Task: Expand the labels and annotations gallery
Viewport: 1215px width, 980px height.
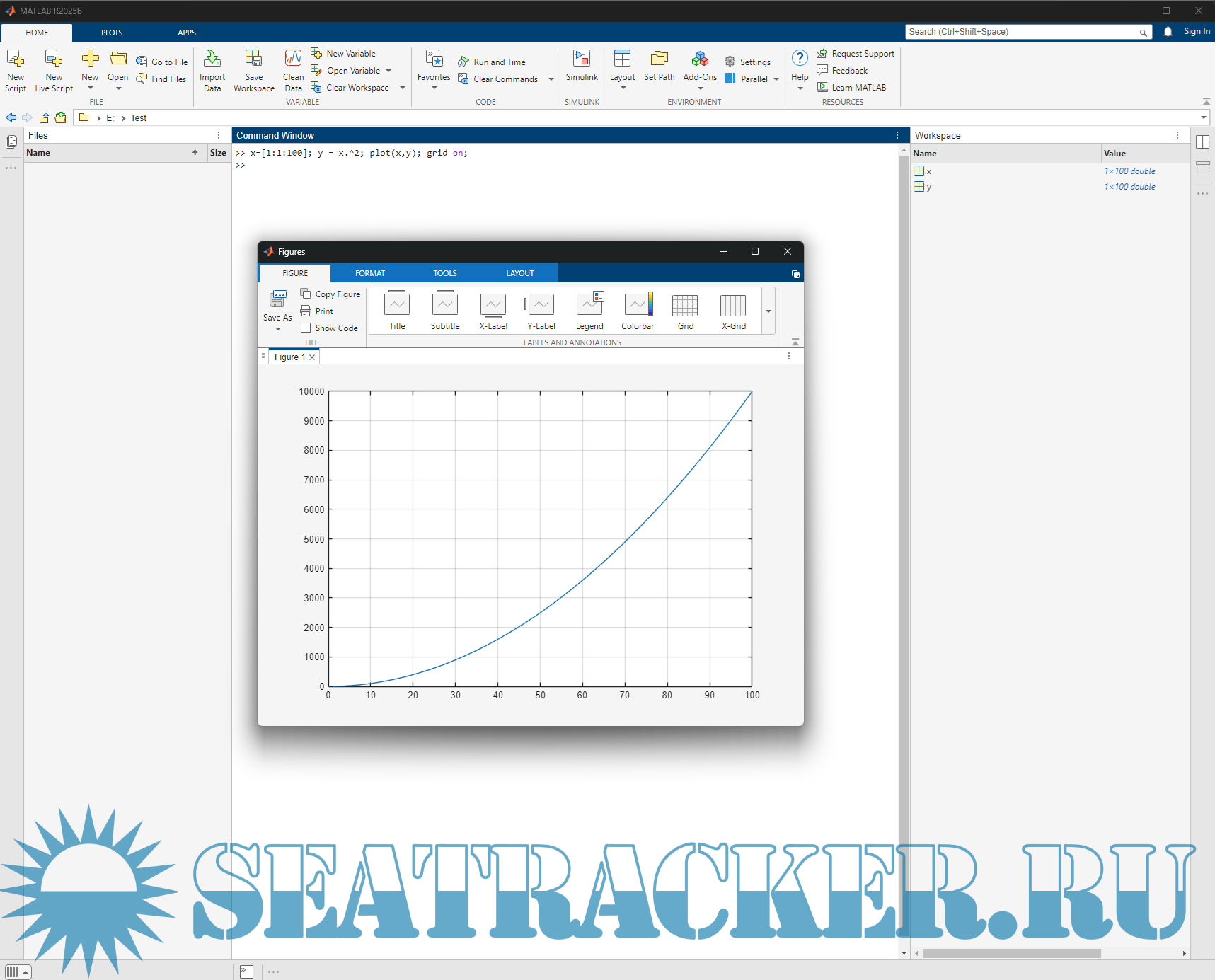Action: click(x=768, y=311)
